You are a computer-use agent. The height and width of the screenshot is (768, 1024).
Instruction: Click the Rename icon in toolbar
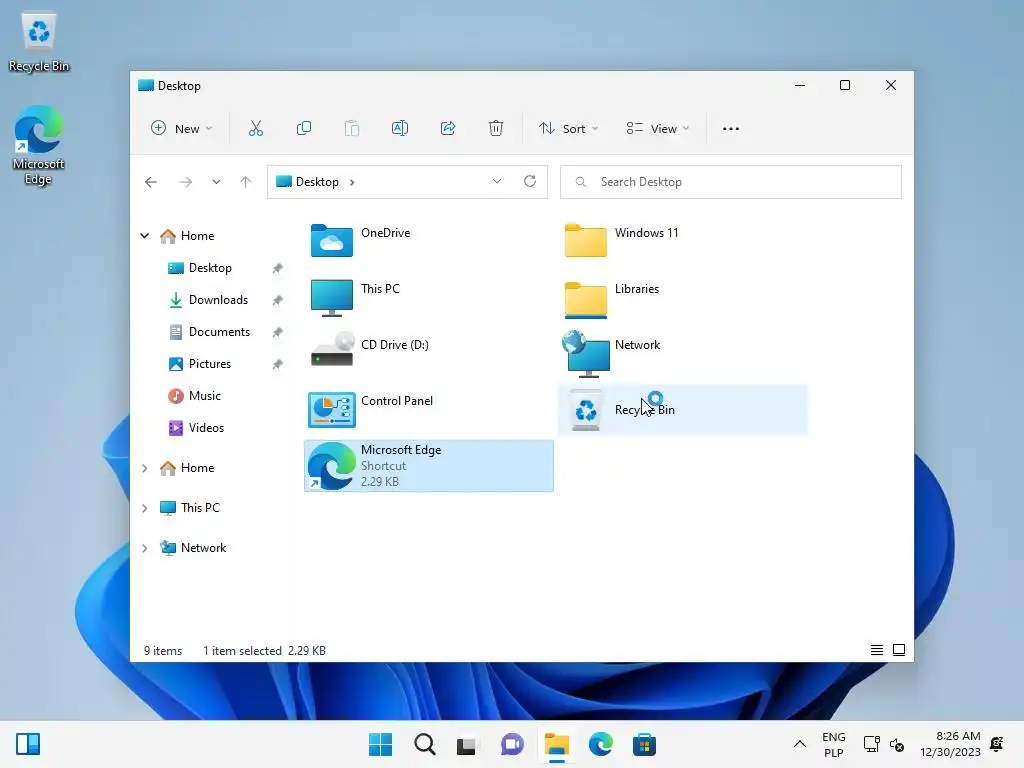(x=400, y=129)
